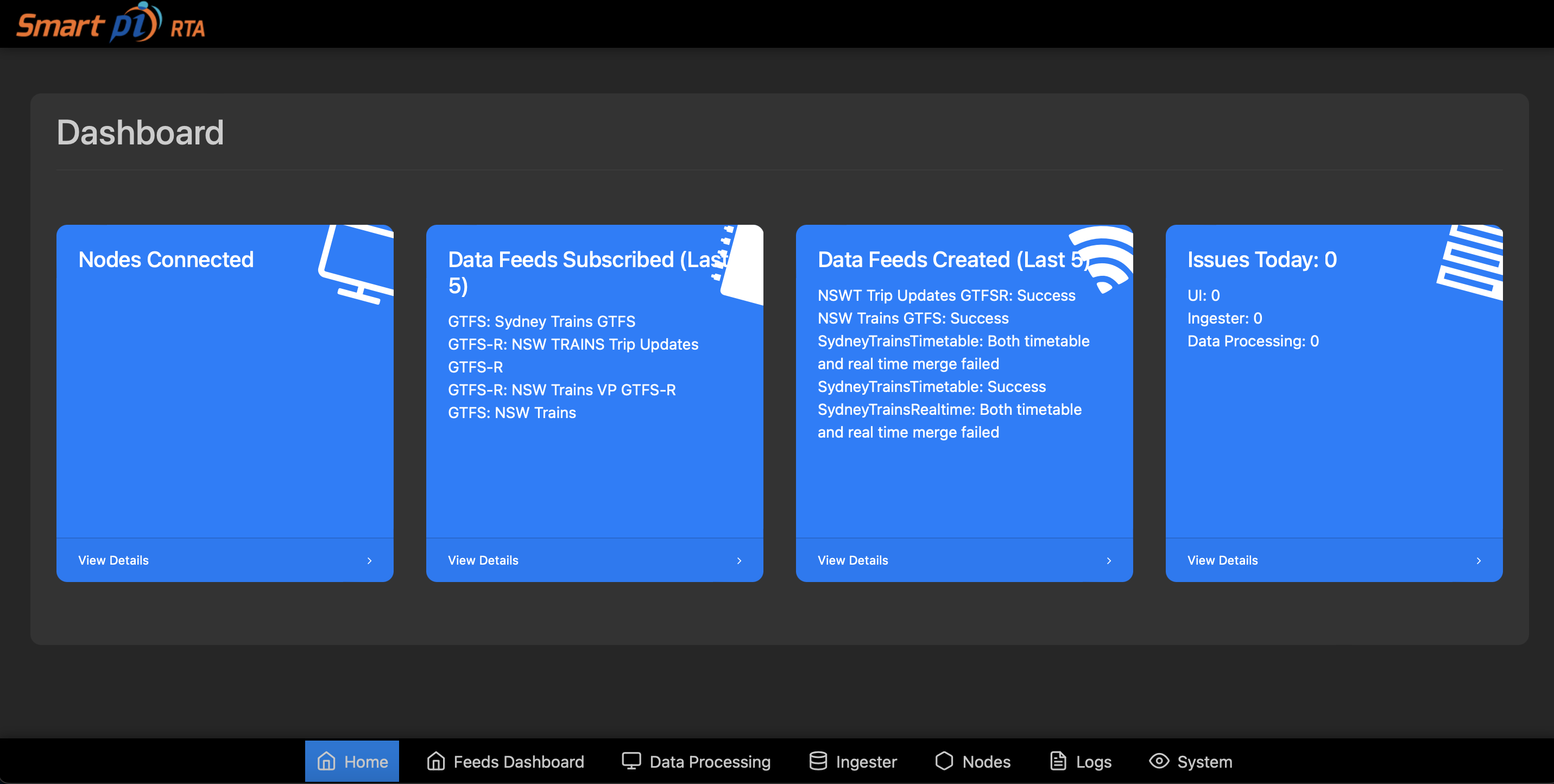Viewport: 1554px width, 784px height.
Task: Click the monitor icon beside Data Processing
Action: coord(631,761)
